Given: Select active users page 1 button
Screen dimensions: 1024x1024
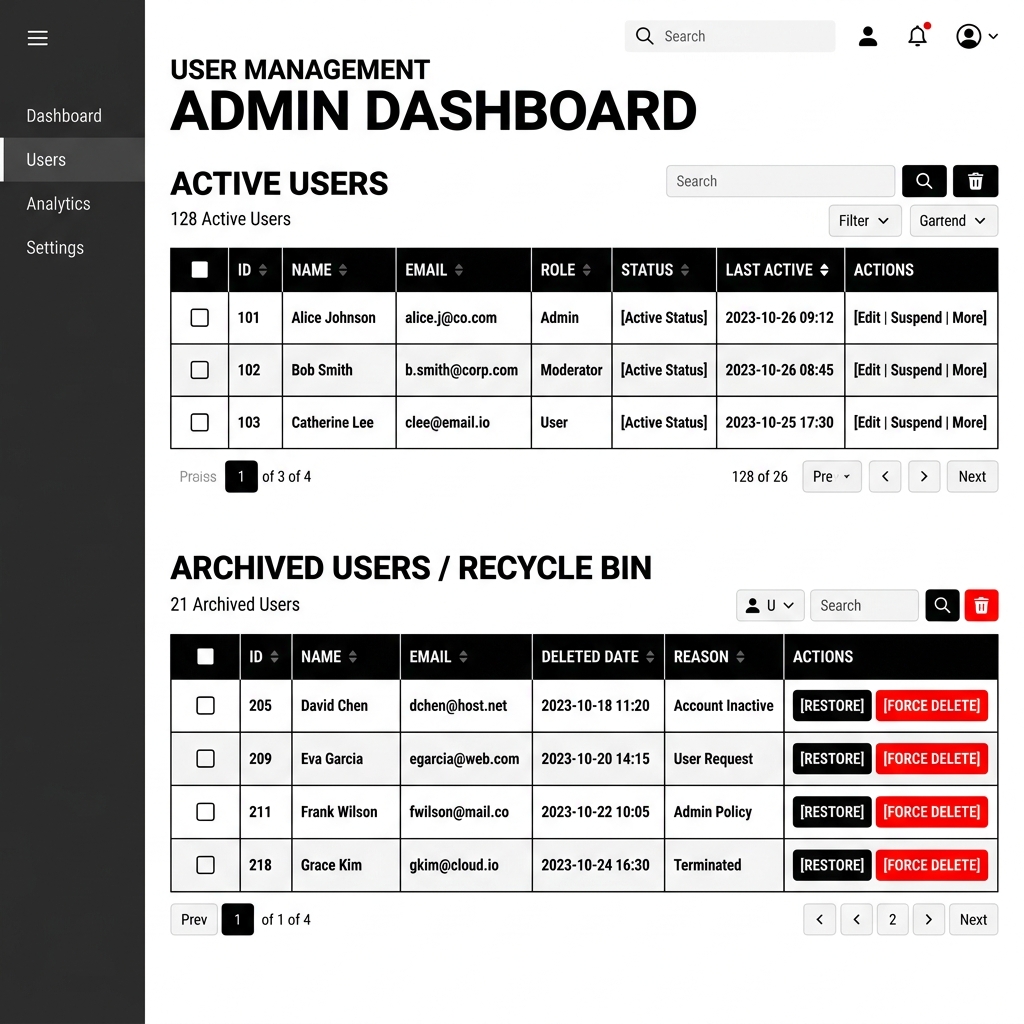Looking at the screenshot, I should coord(241,476).
